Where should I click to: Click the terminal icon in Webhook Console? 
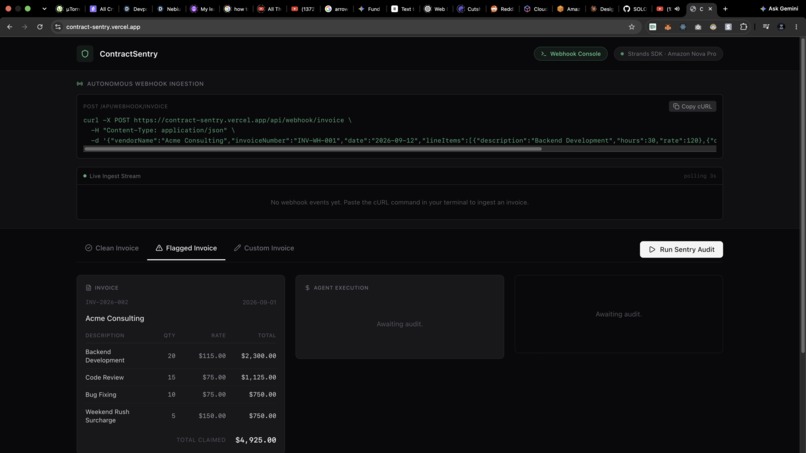tap(543, 53)
